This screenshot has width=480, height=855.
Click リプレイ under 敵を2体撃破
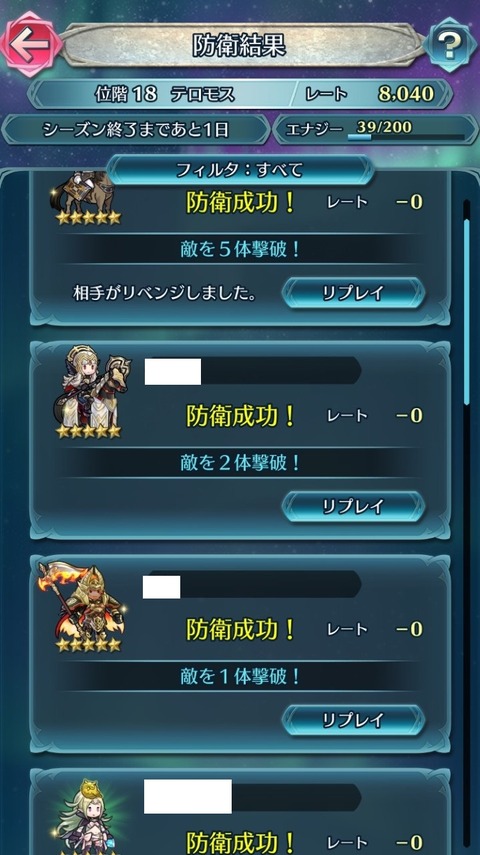[x=353, y=507]
